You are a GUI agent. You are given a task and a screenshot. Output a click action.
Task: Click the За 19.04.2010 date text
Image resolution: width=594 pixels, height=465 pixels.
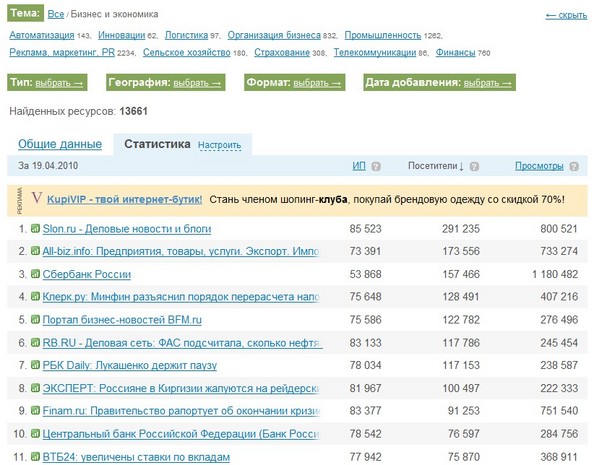48,166
